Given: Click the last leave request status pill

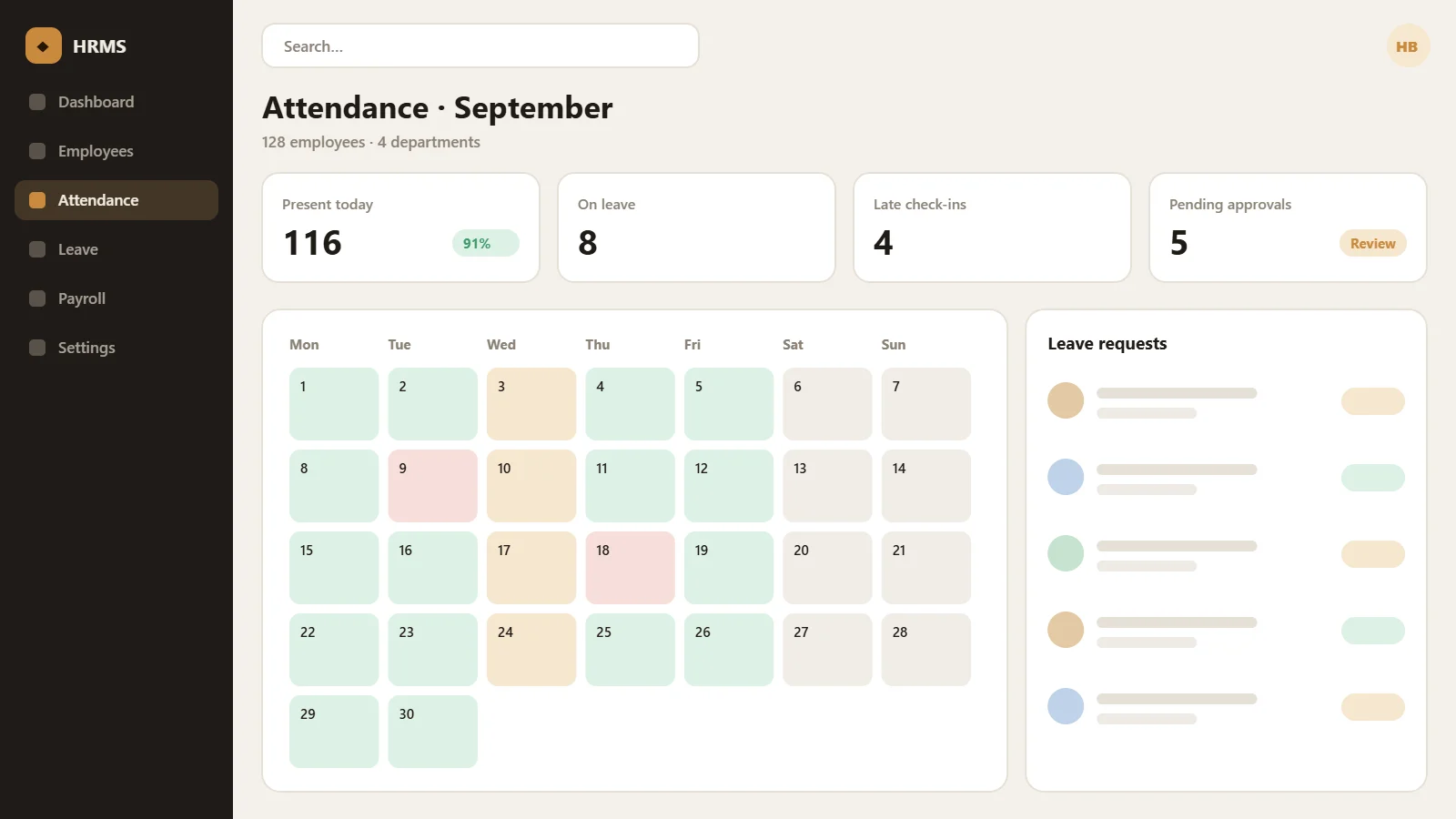Looking at the screenshot, I should pyautogui.click(x=1372, y=707).
